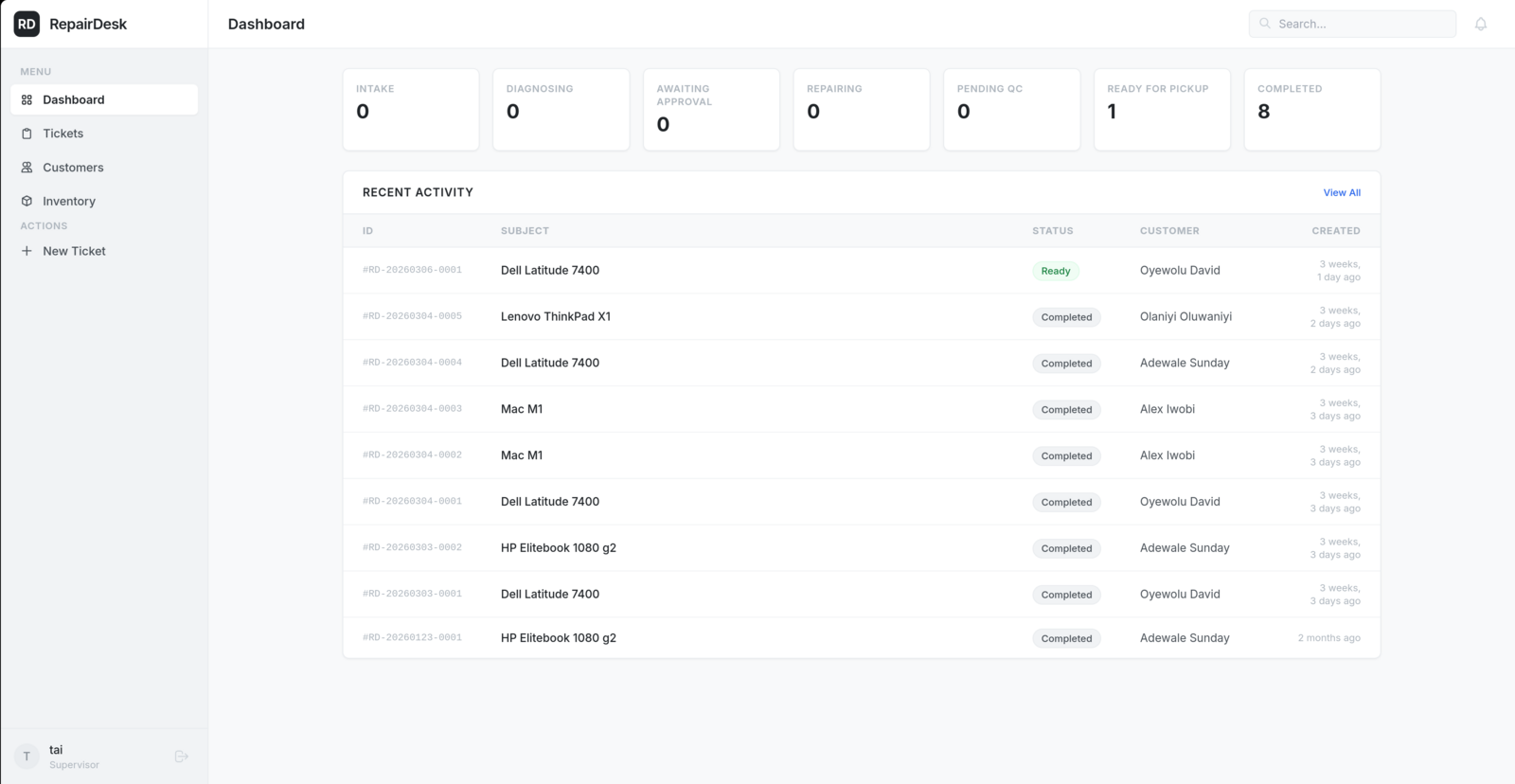The image size is (1515, 784).
Task: Click the notification bell icon
Action: [x=1481, y=25]
